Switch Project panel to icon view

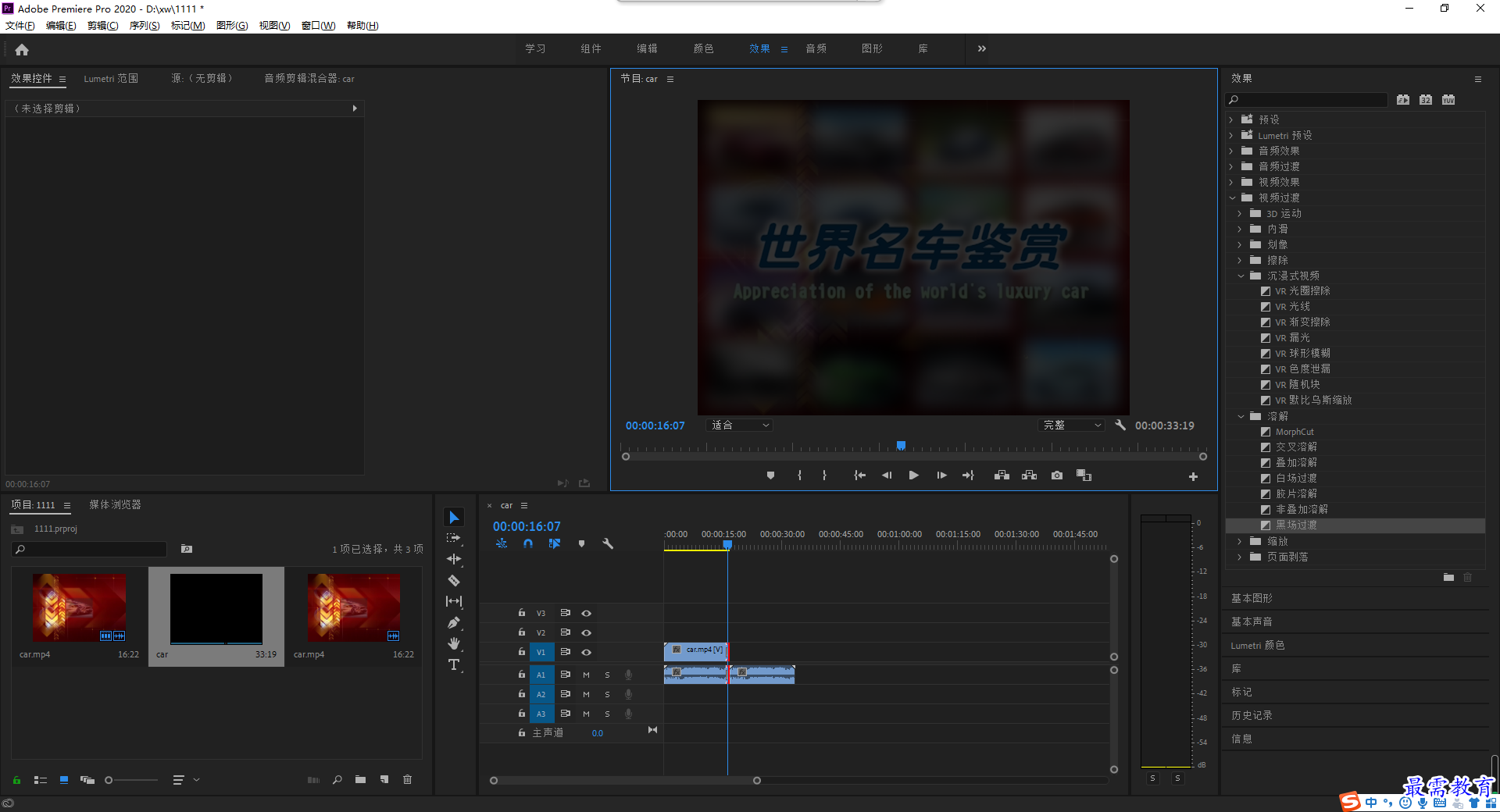64,780
